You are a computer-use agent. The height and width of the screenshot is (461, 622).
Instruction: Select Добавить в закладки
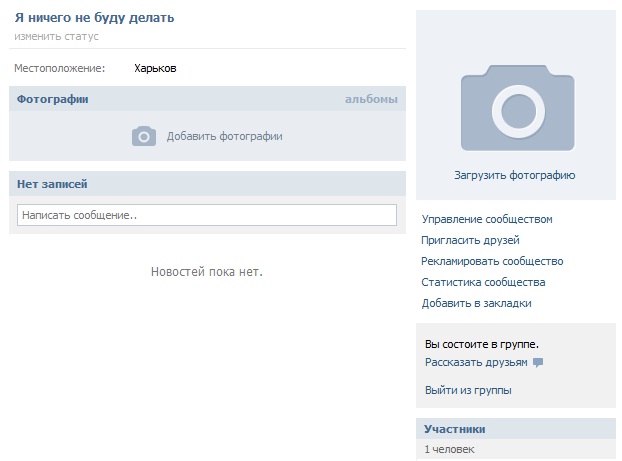tap(476, 303)
